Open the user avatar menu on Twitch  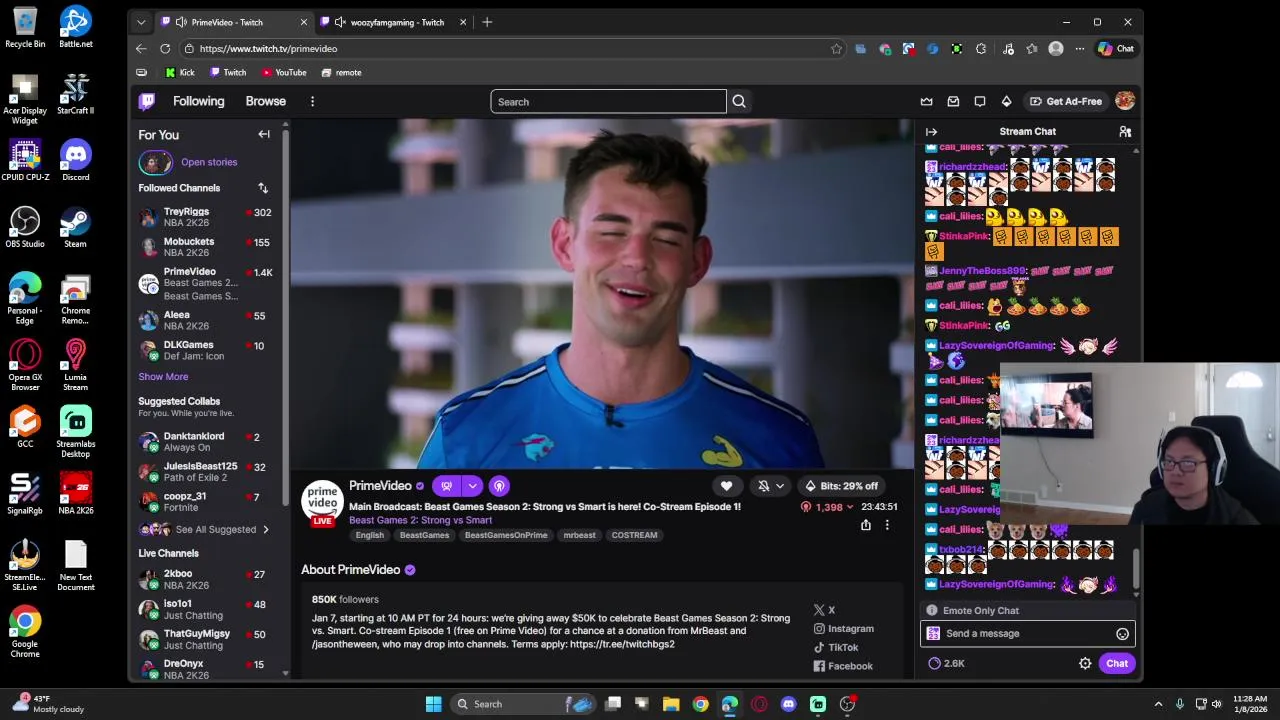point(1125,101)
